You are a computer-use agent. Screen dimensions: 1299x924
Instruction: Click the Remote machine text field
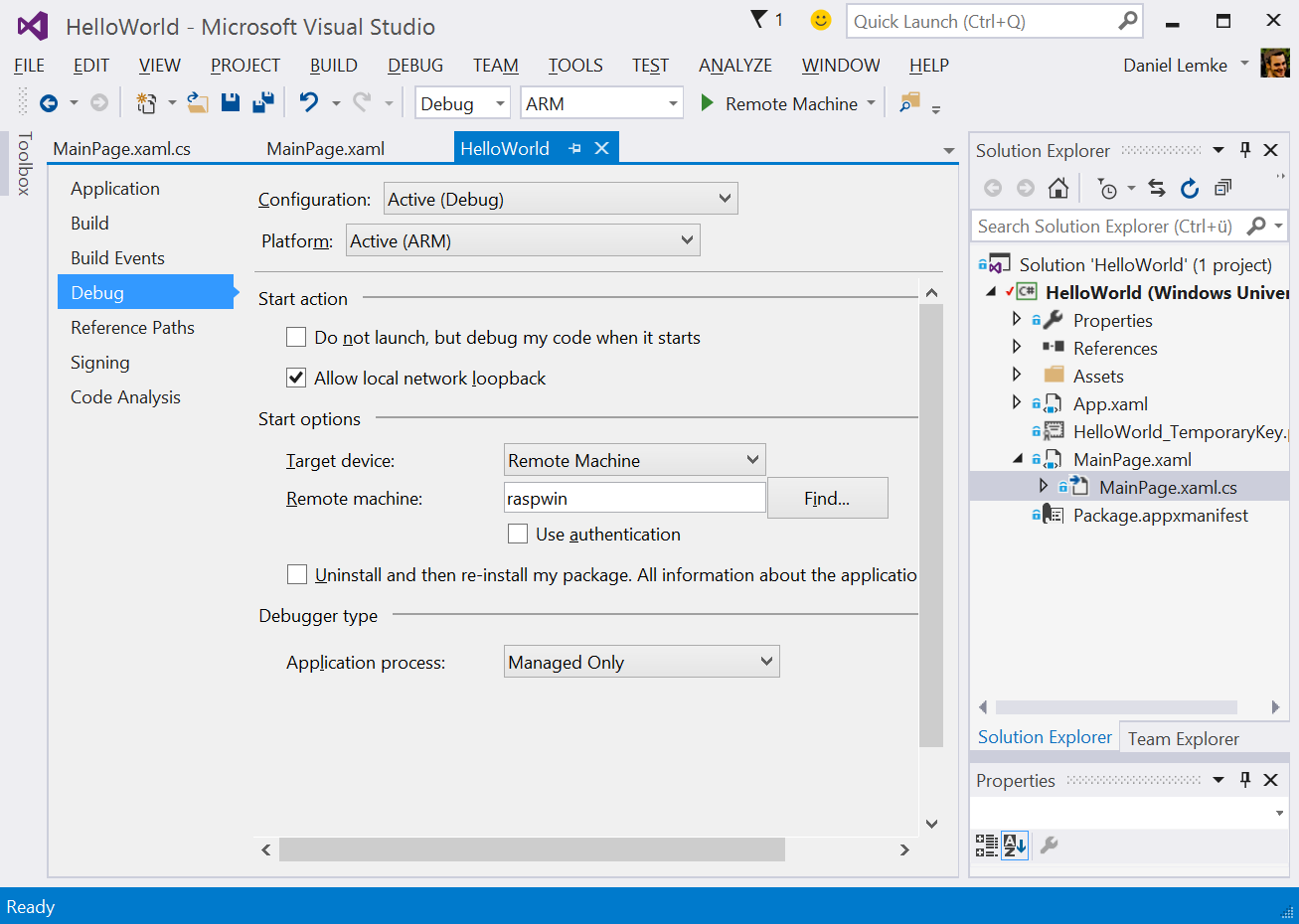click(635, 498)
